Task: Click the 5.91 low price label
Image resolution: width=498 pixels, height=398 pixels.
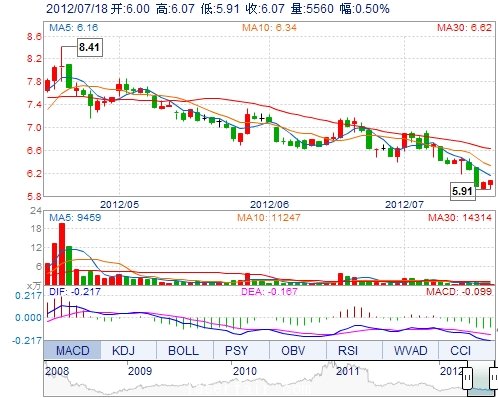Action: coord(462,191)
